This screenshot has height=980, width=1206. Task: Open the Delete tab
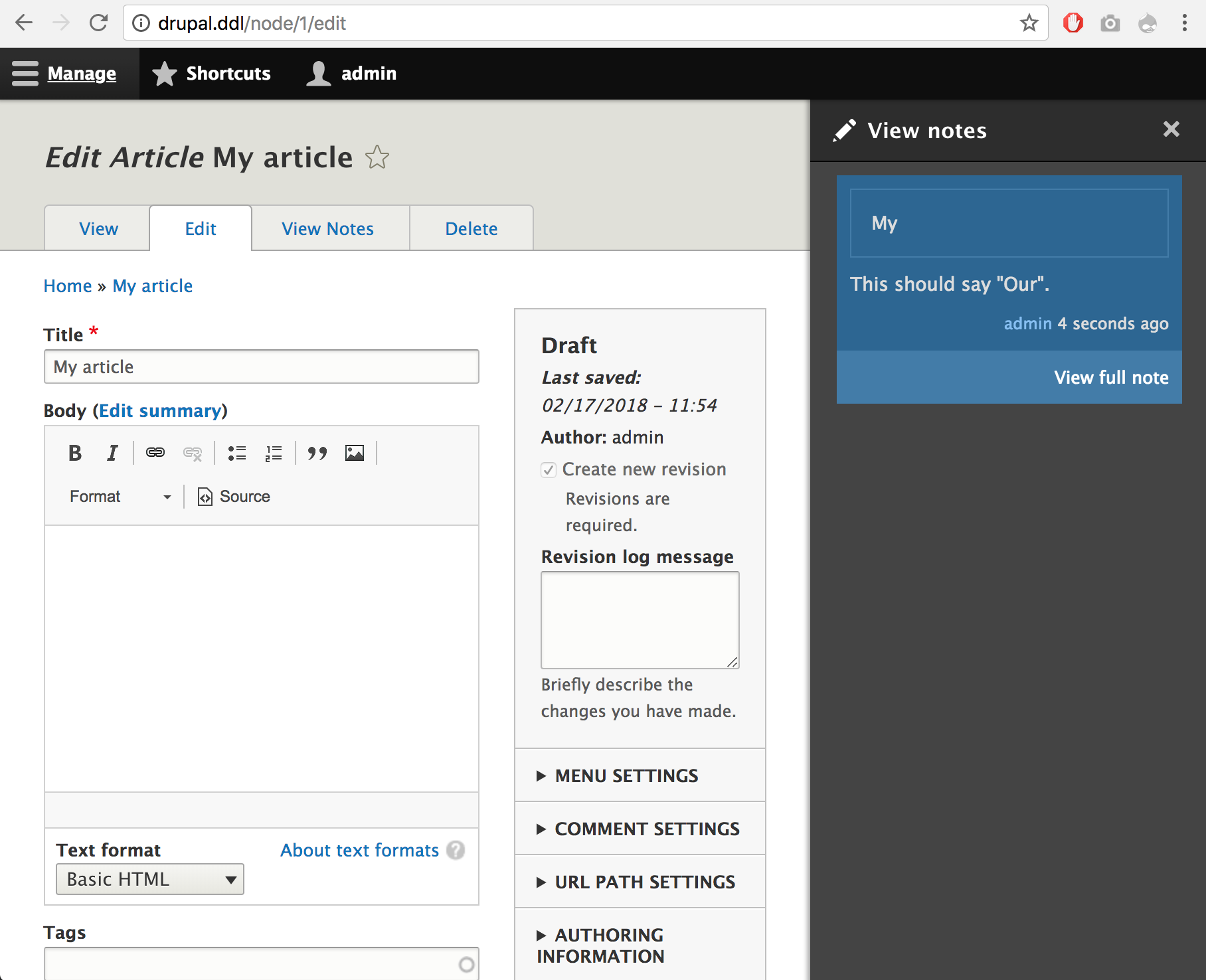coord(471,229)
